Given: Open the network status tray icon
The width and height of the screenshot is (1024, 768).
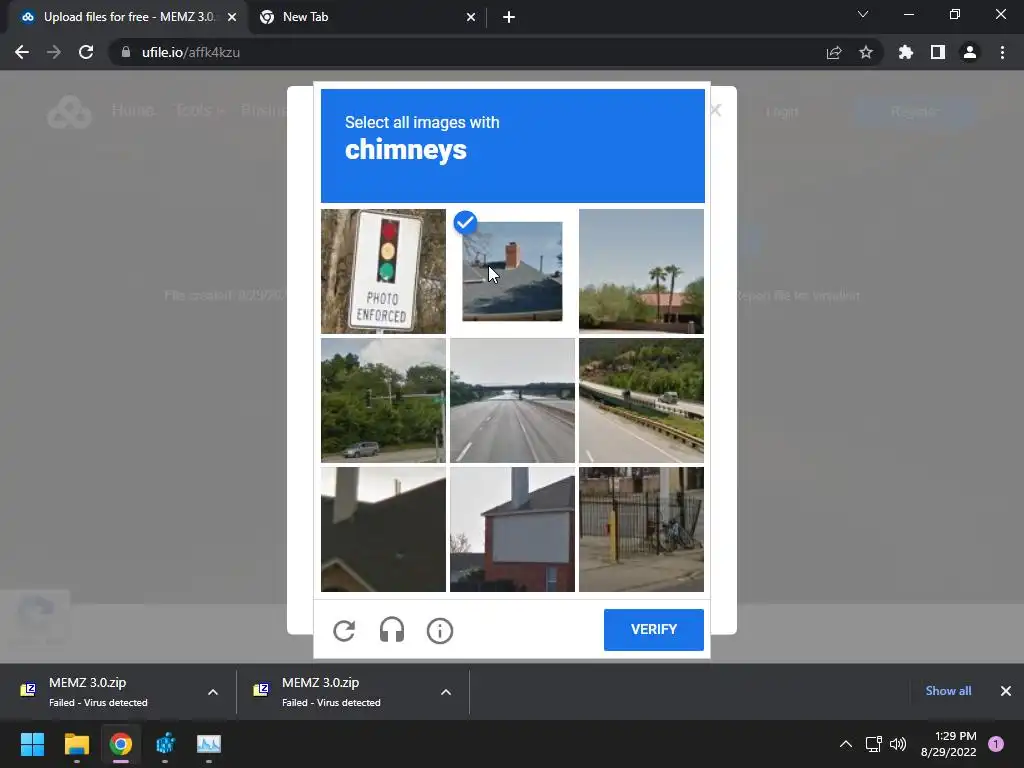Looking at the screenshot, I should click(x=873, y=744).
